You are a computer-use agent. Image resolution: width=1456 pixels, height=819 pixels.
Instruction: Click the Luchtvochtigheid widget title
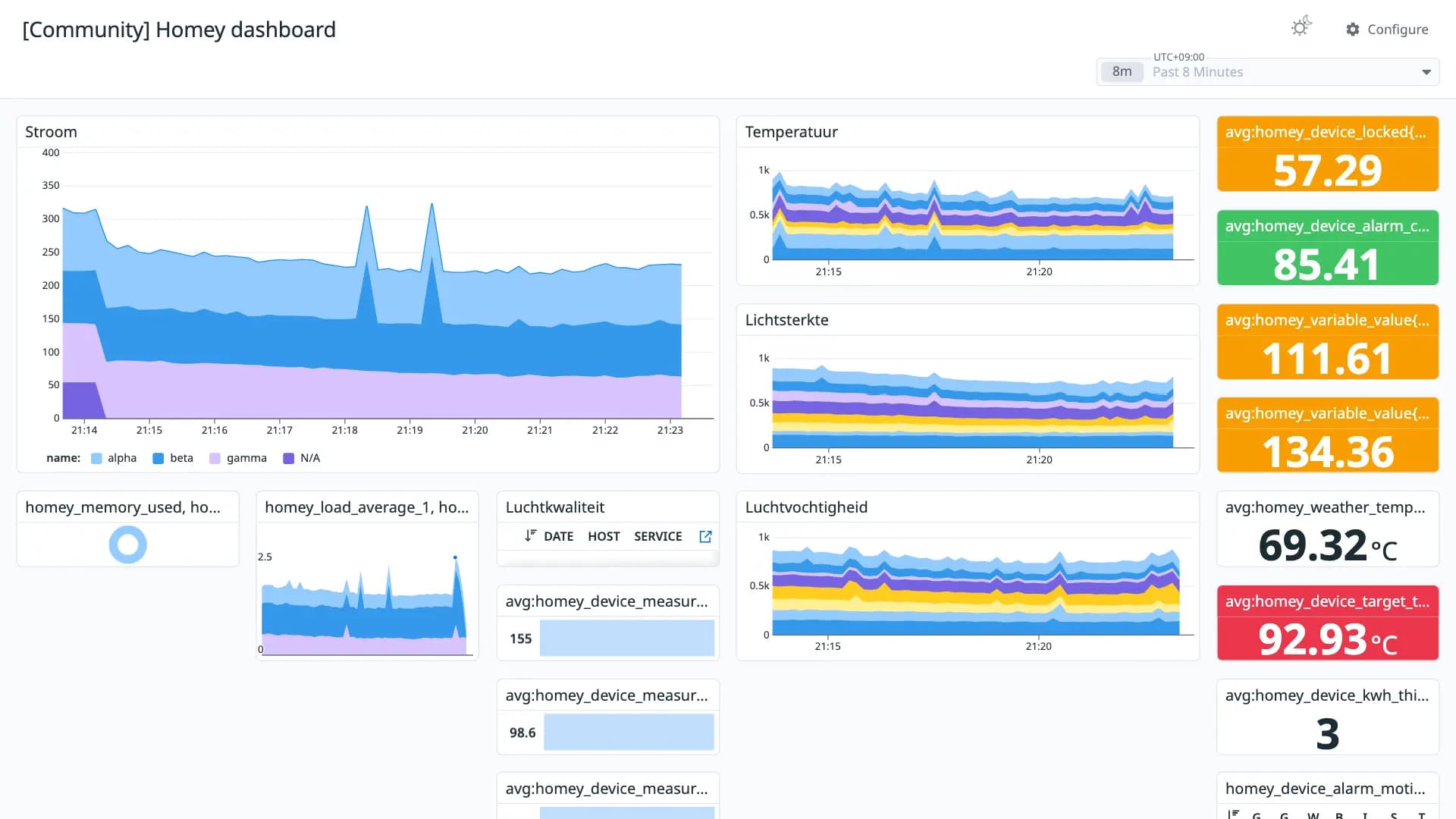click(x=806, y=507)
